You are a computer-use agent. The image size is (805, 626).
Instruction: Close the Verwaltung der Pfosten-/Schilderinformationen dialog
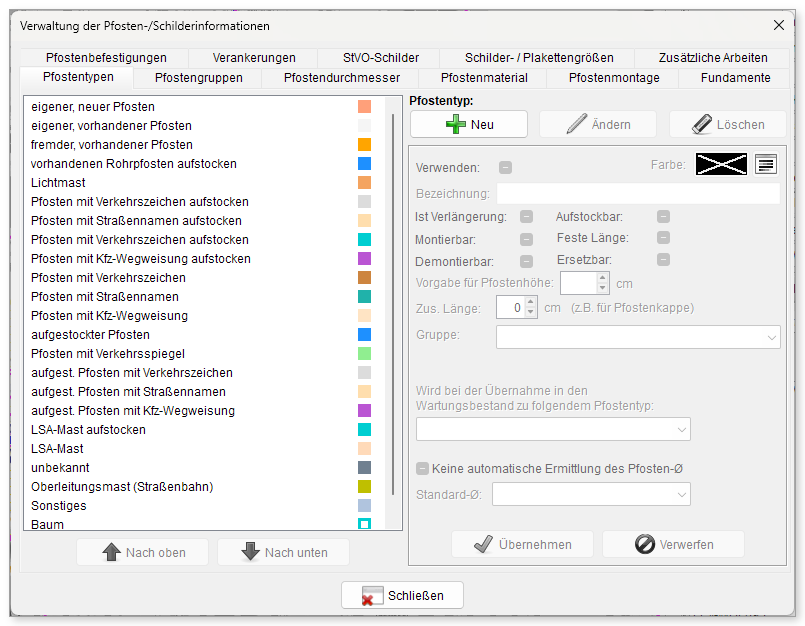pos(778,25)
